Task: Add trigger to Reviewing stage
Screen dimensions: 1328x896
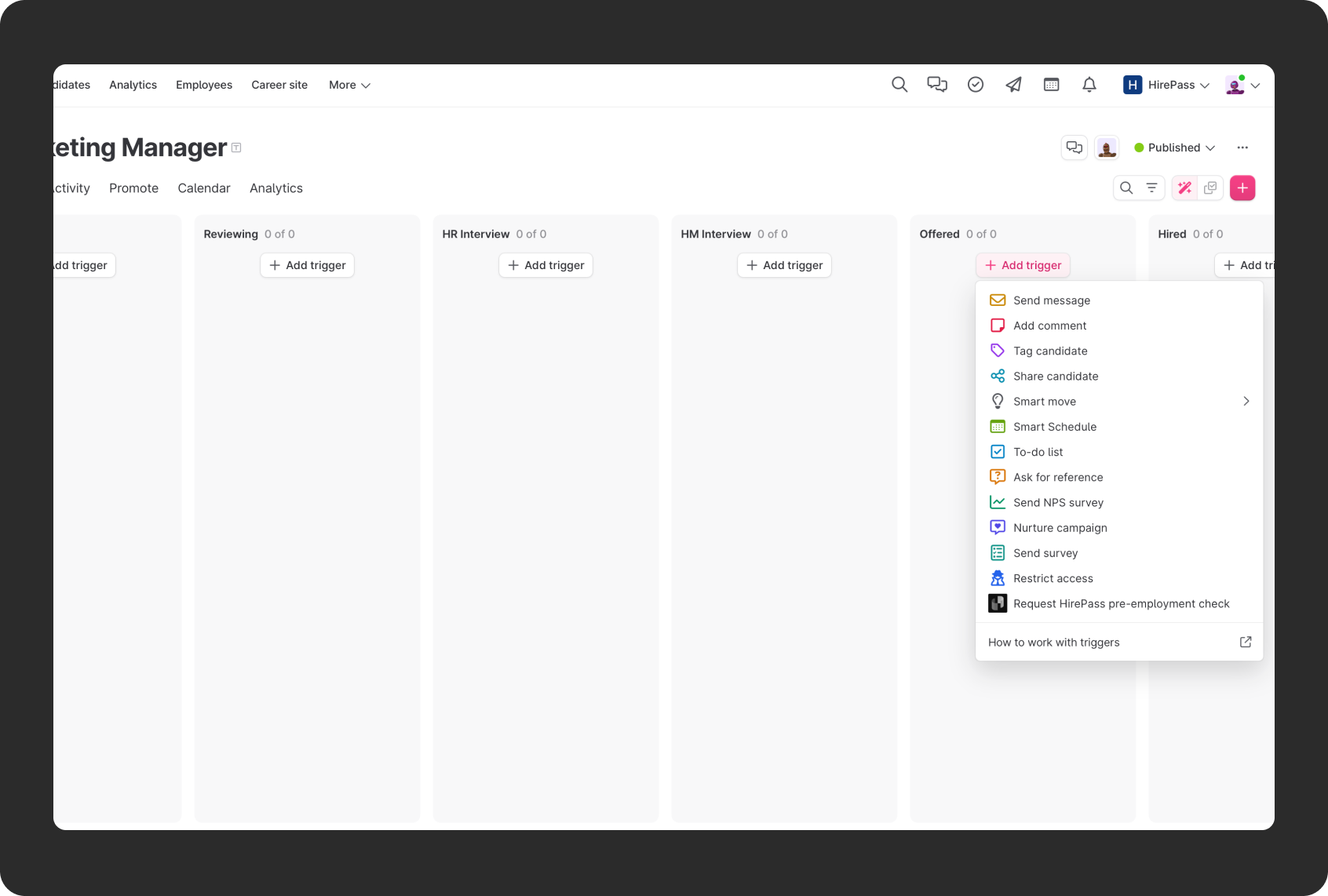Action: (x=307, y=265)
